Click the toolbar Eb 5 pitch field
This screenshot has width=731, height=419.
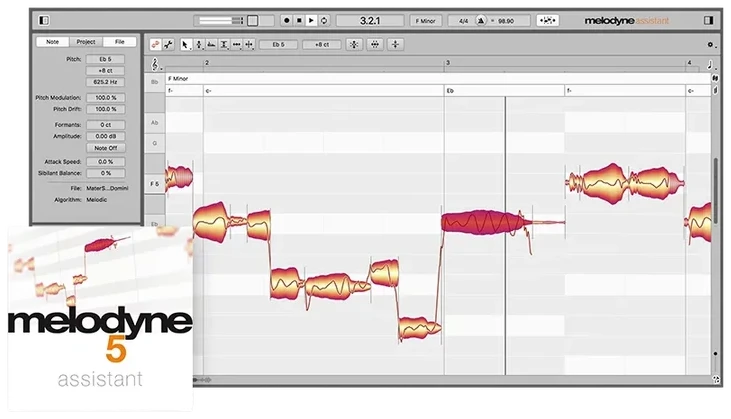tap(278, 45)
